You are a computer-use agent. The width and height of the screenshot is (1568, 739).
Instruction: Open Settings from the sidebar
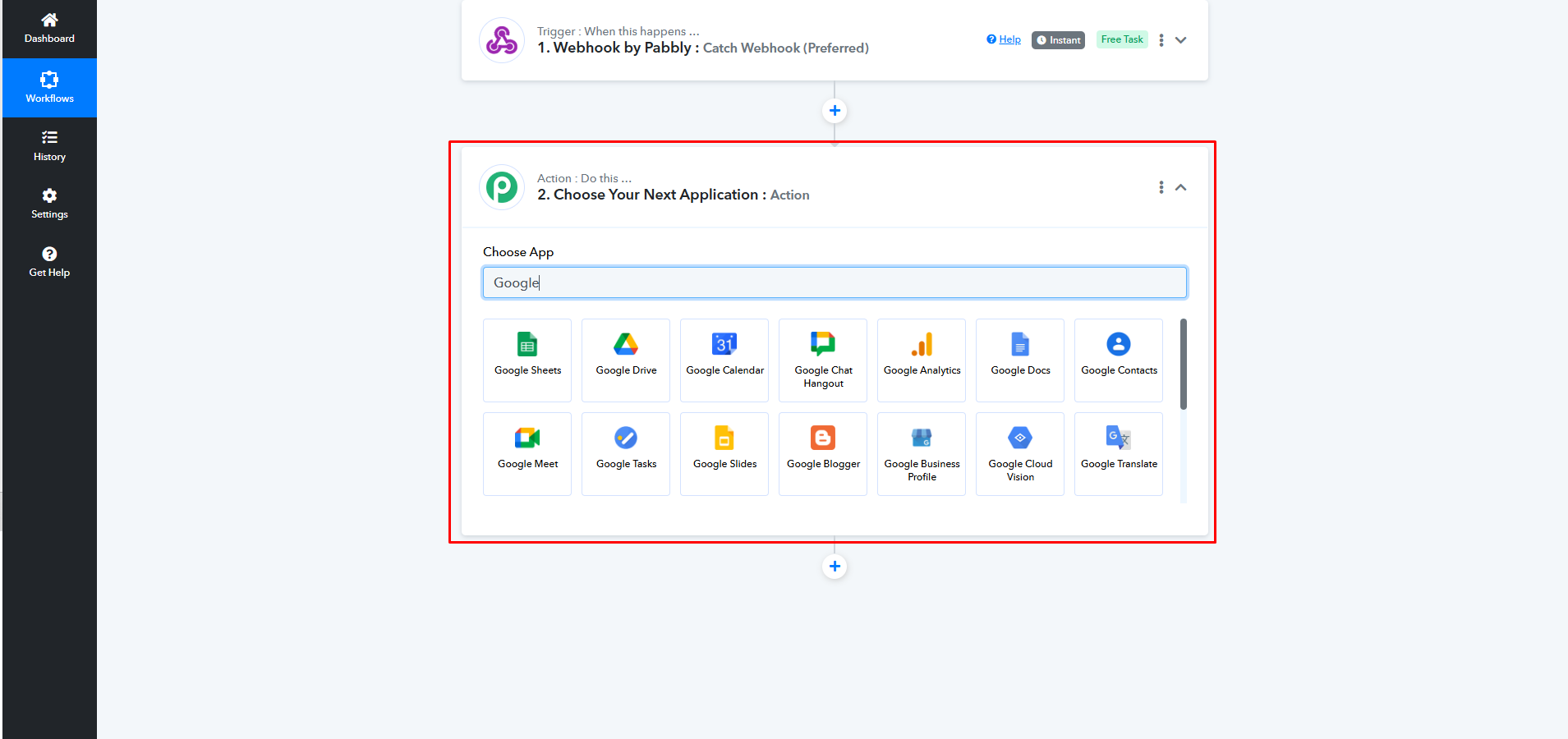click(x=49, y=204)
